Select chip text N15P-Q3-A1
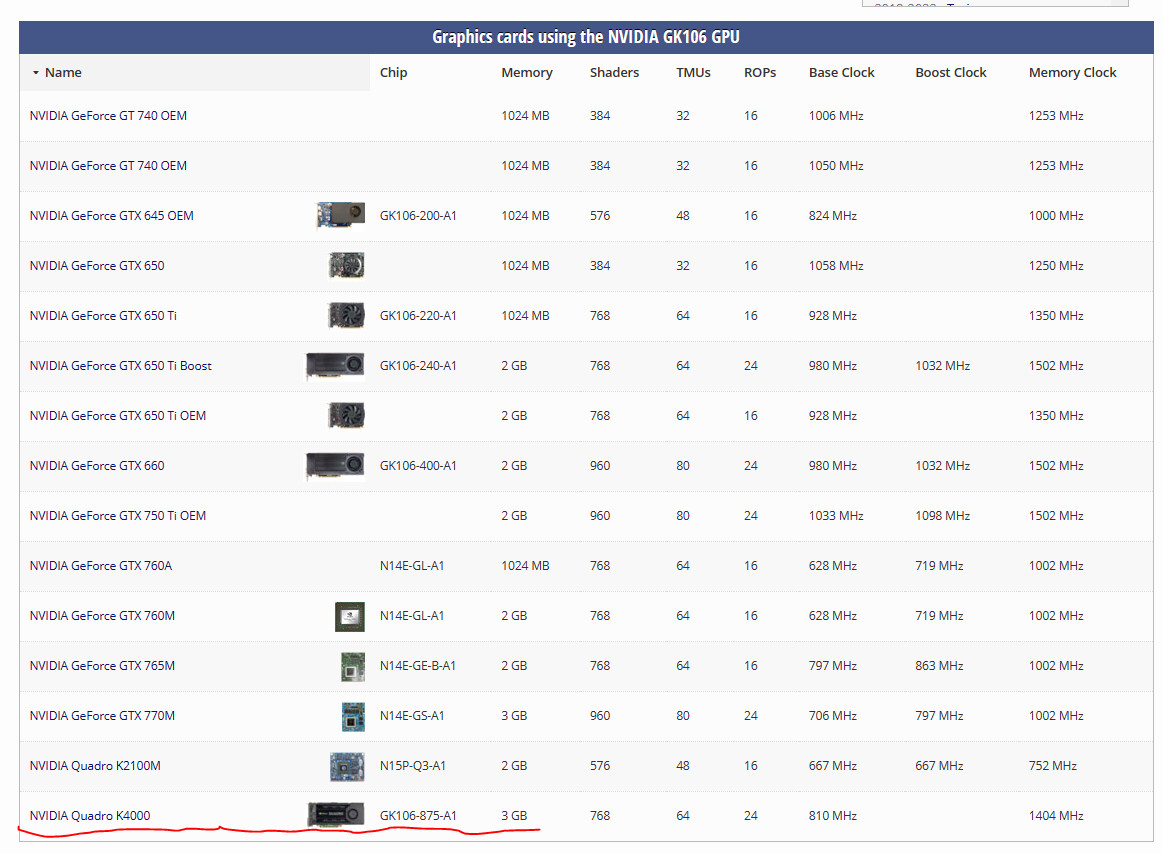Viewport: 1162px width, 854px height. point(413,766)
